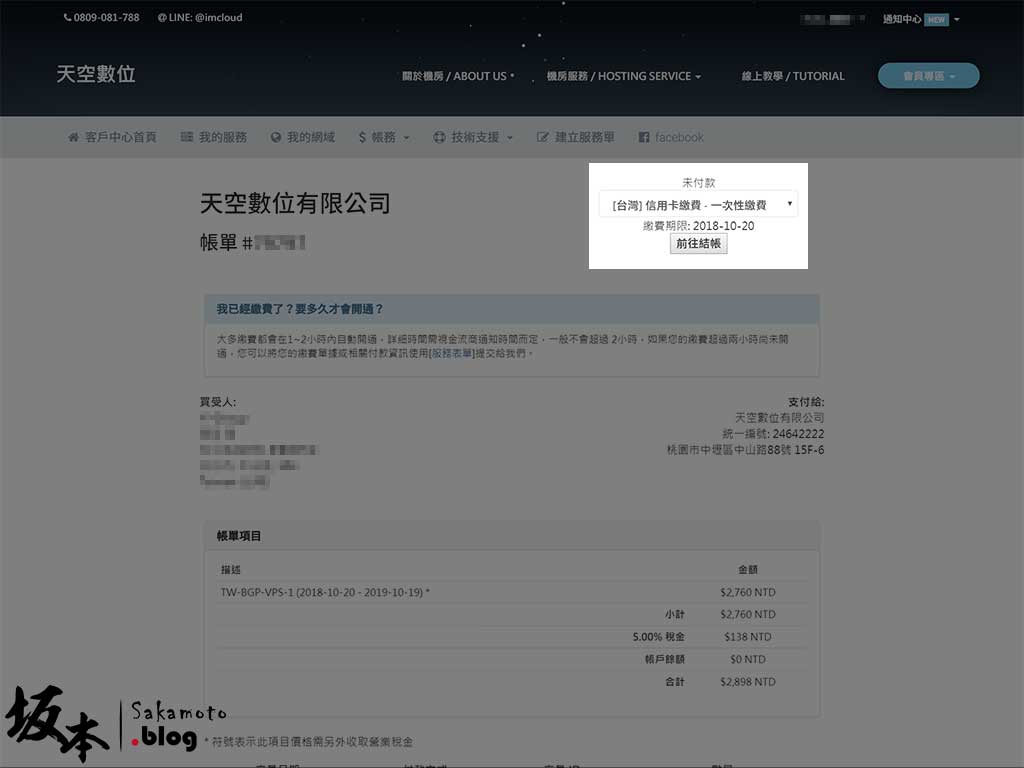Click the 買受人 label

pyautogui.click(x=218, y=402)
